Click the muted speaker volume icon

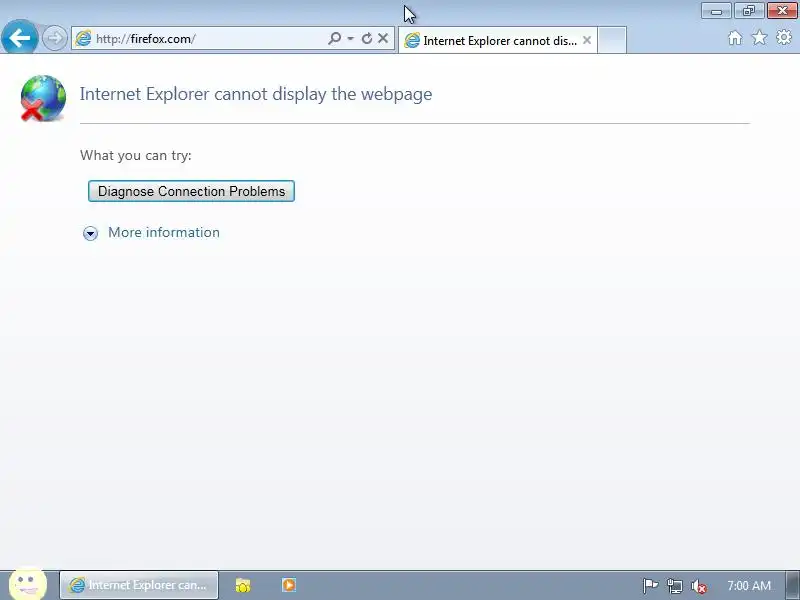698,587
